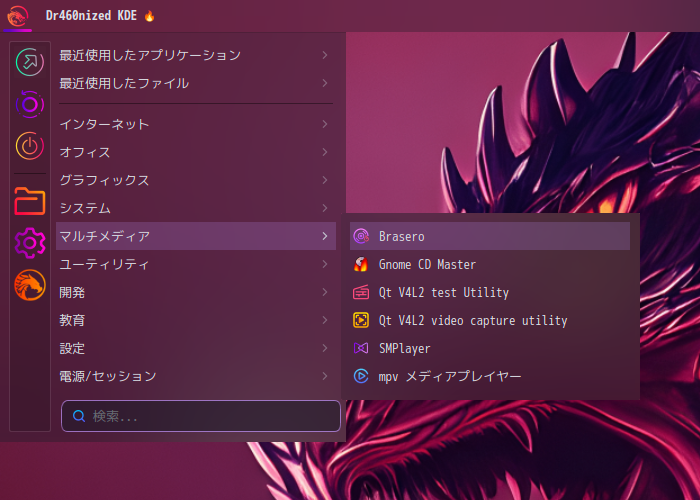
Task: Expand インターネット submenu chevron
Action: click(325, 124)
